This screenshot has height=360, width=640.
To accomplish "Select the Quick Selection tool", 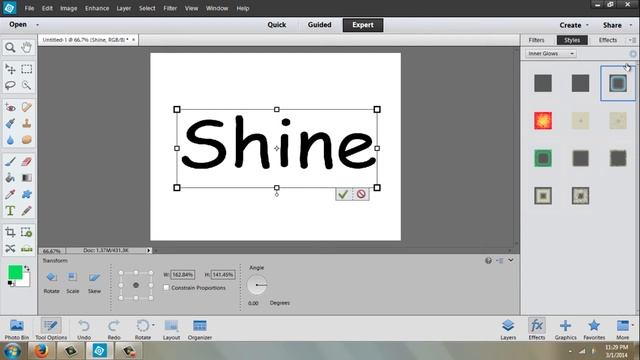I will pyautogui.click(x=27, y=85).
